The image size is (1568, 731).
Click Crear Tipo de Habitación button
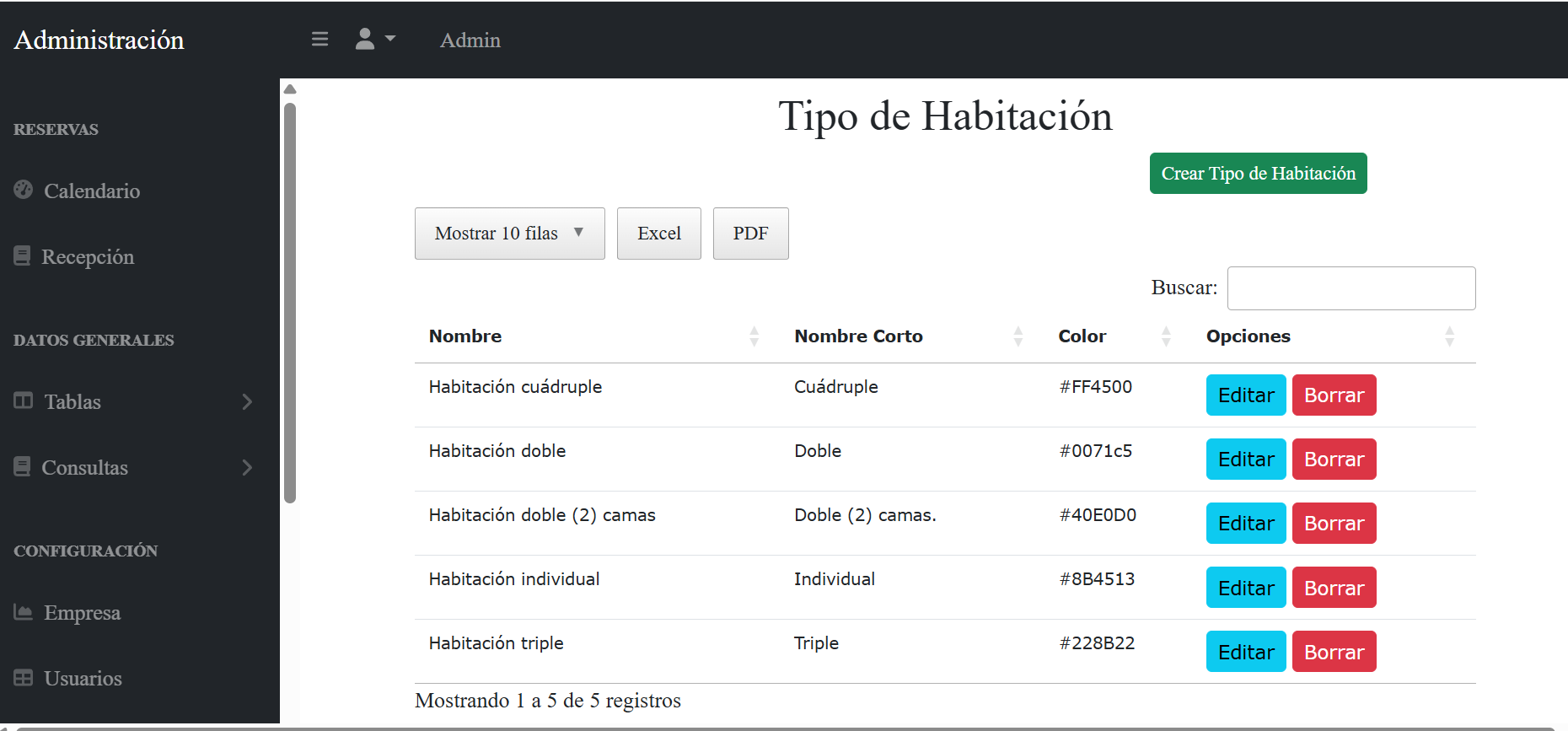click(1258, 174)
